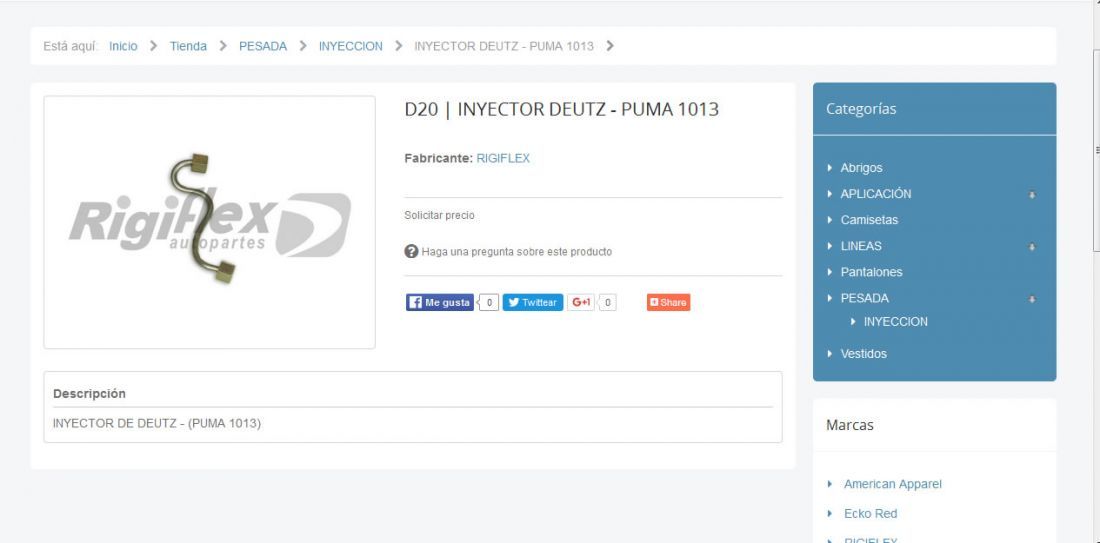
Task: Click the orange Share button
Action: click(669, 302)
